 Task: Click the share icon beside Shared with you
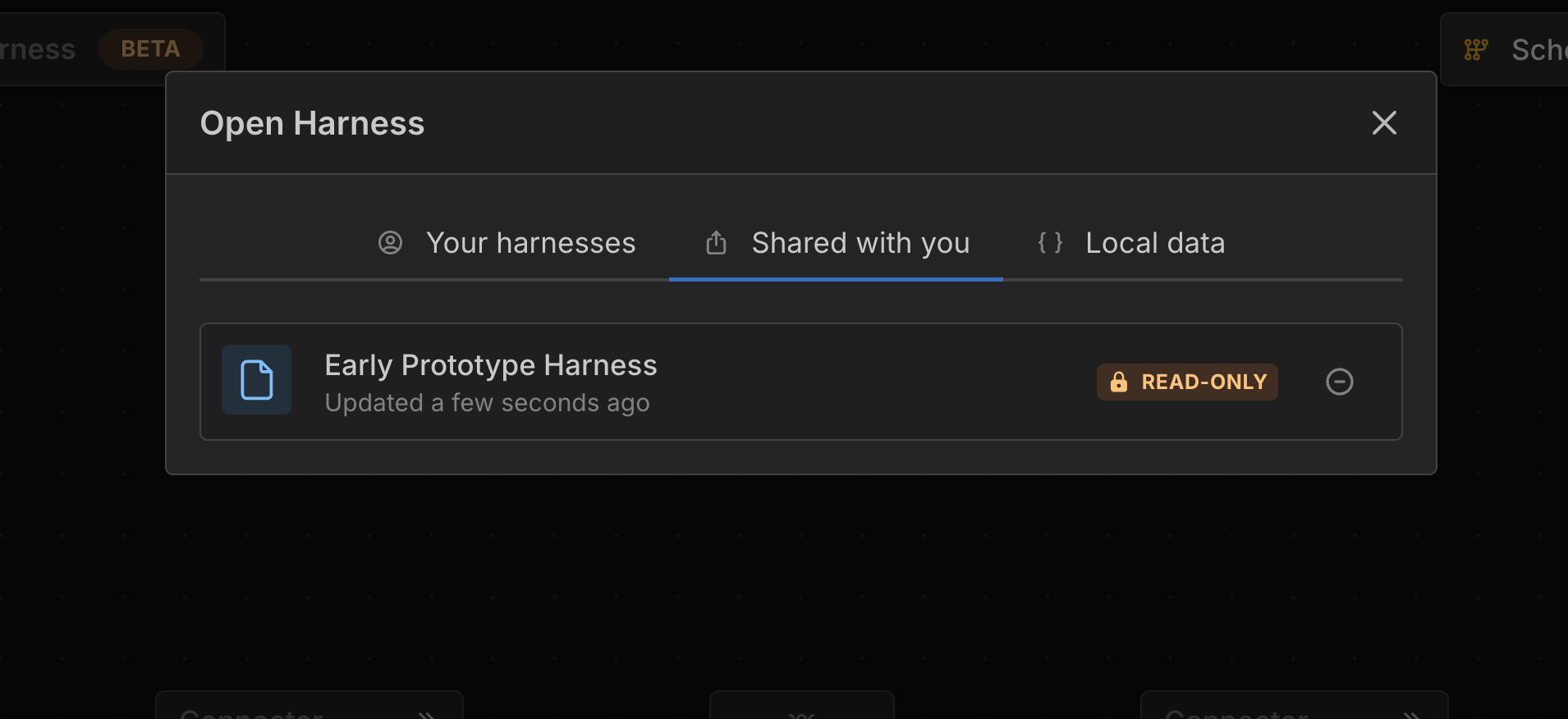point(716,243)
